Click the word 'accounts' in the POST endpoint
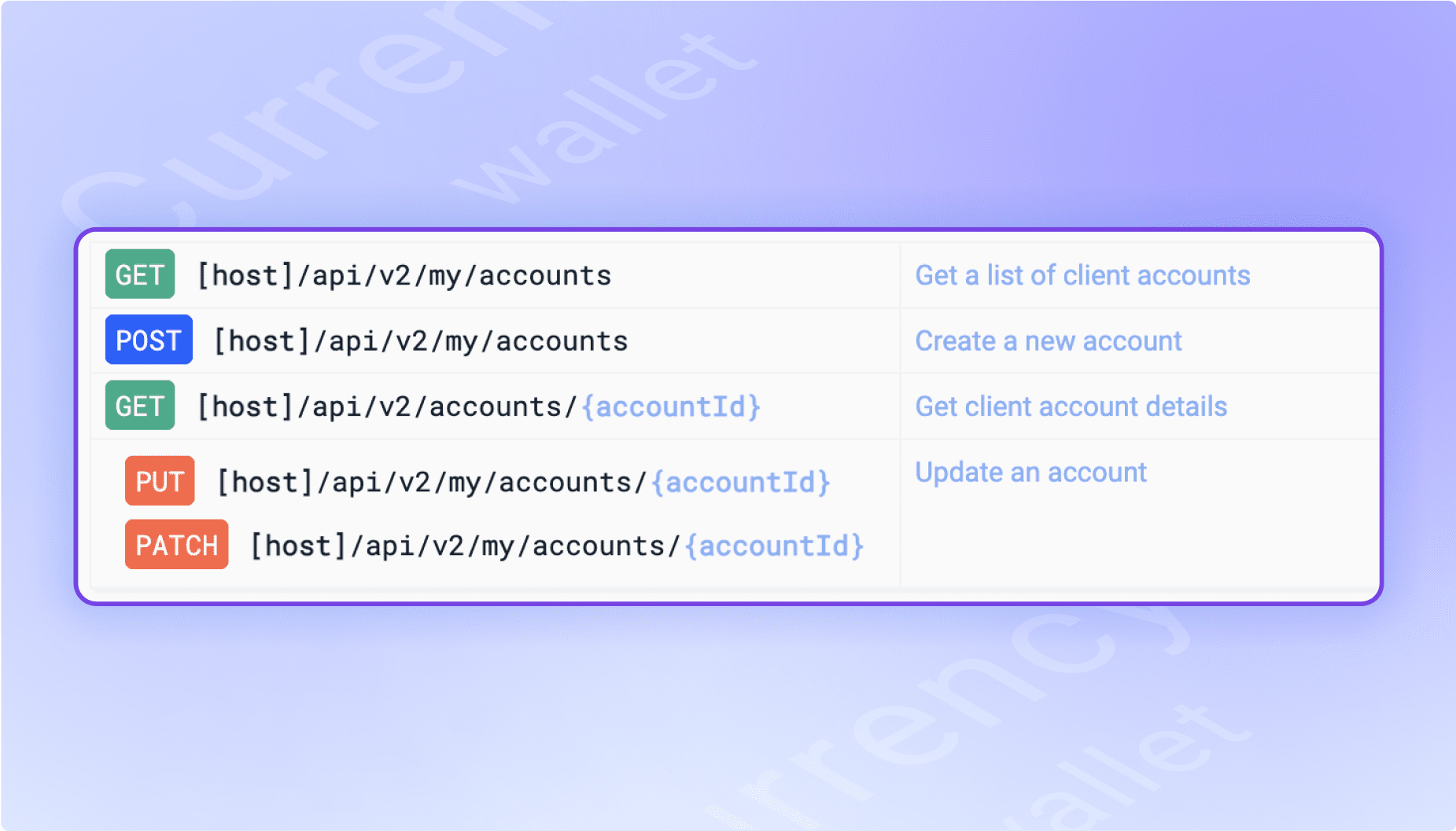 (x=562, y=340)
